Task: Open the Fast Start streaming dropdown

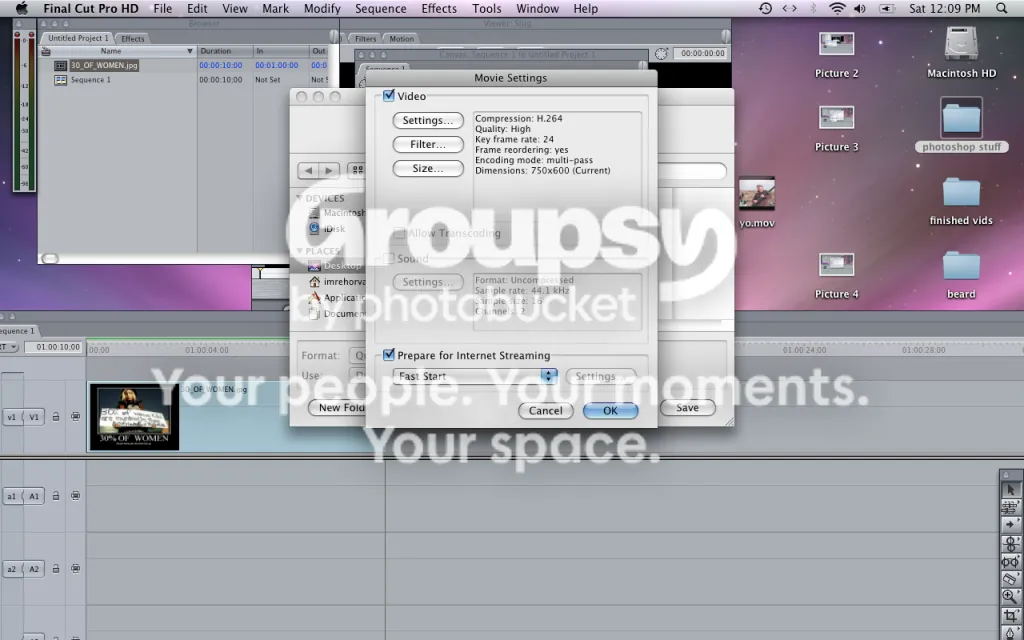Action: [475, 376]
